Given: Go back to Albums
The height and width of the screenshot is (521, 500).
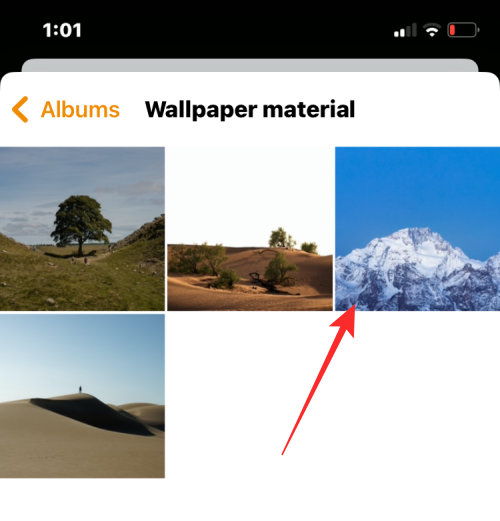Looking at the screenshot, I should point(66,109).
